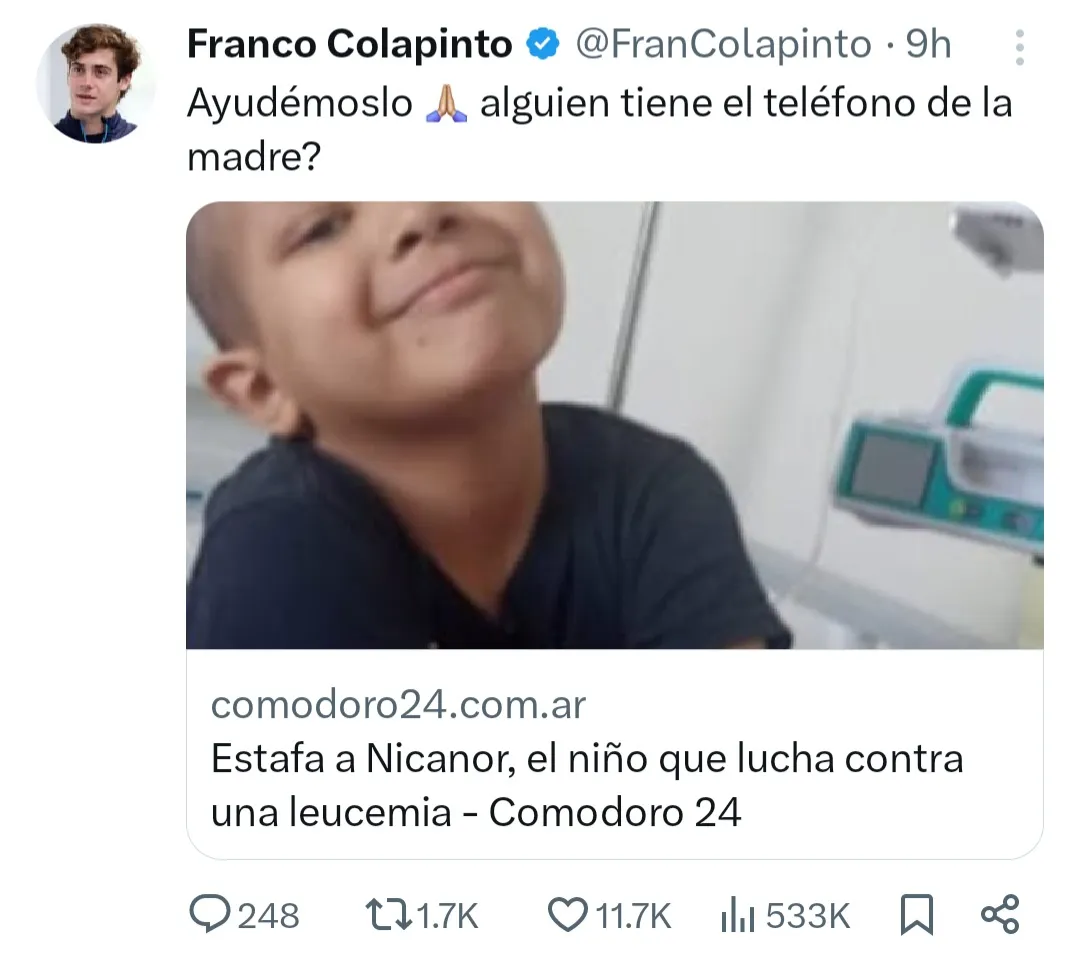Share the tweet via share icon
The image size is (1080, 957).
coord(999,914)
